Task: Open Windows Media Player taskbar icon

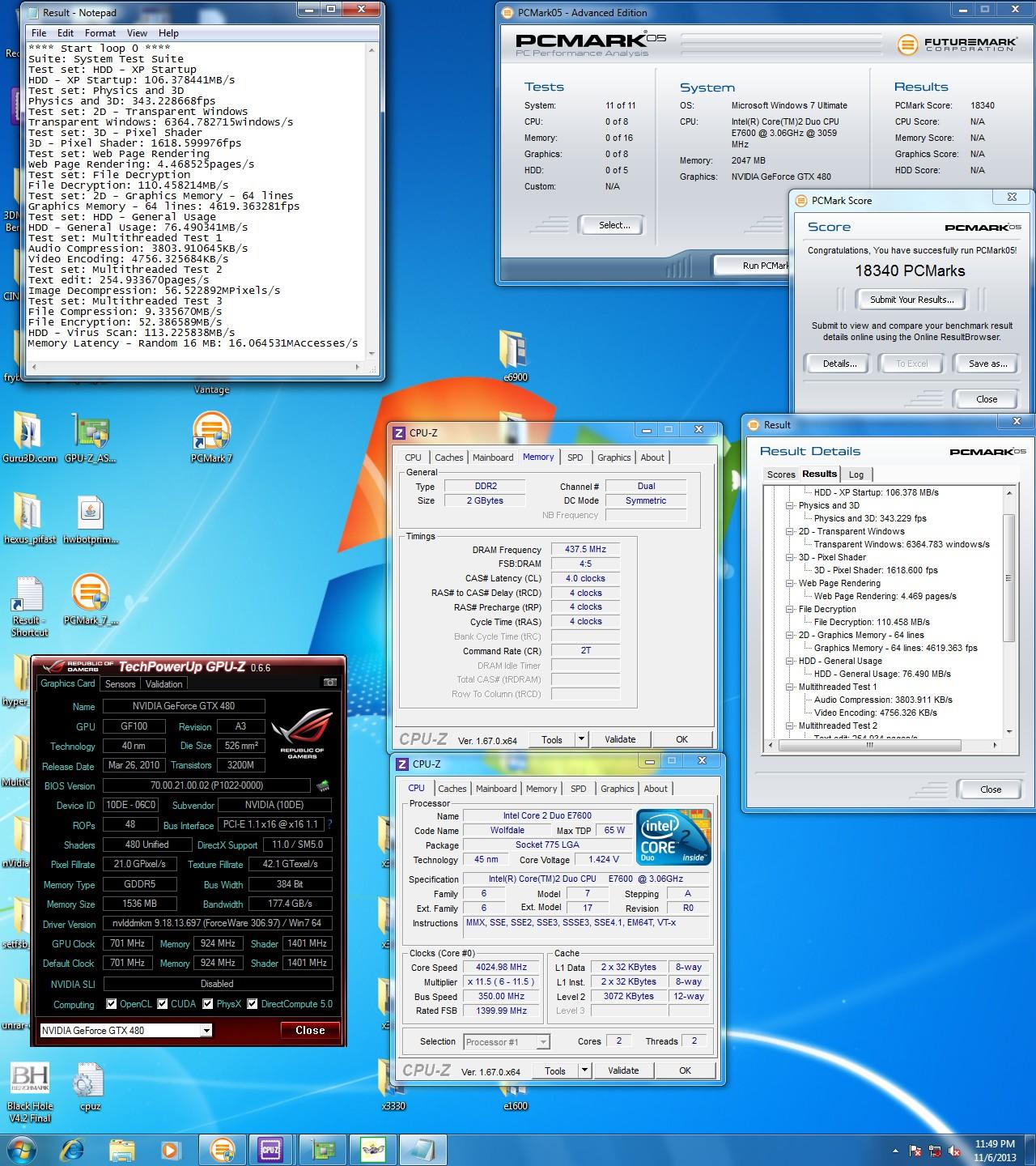Action: (171, 1149)
